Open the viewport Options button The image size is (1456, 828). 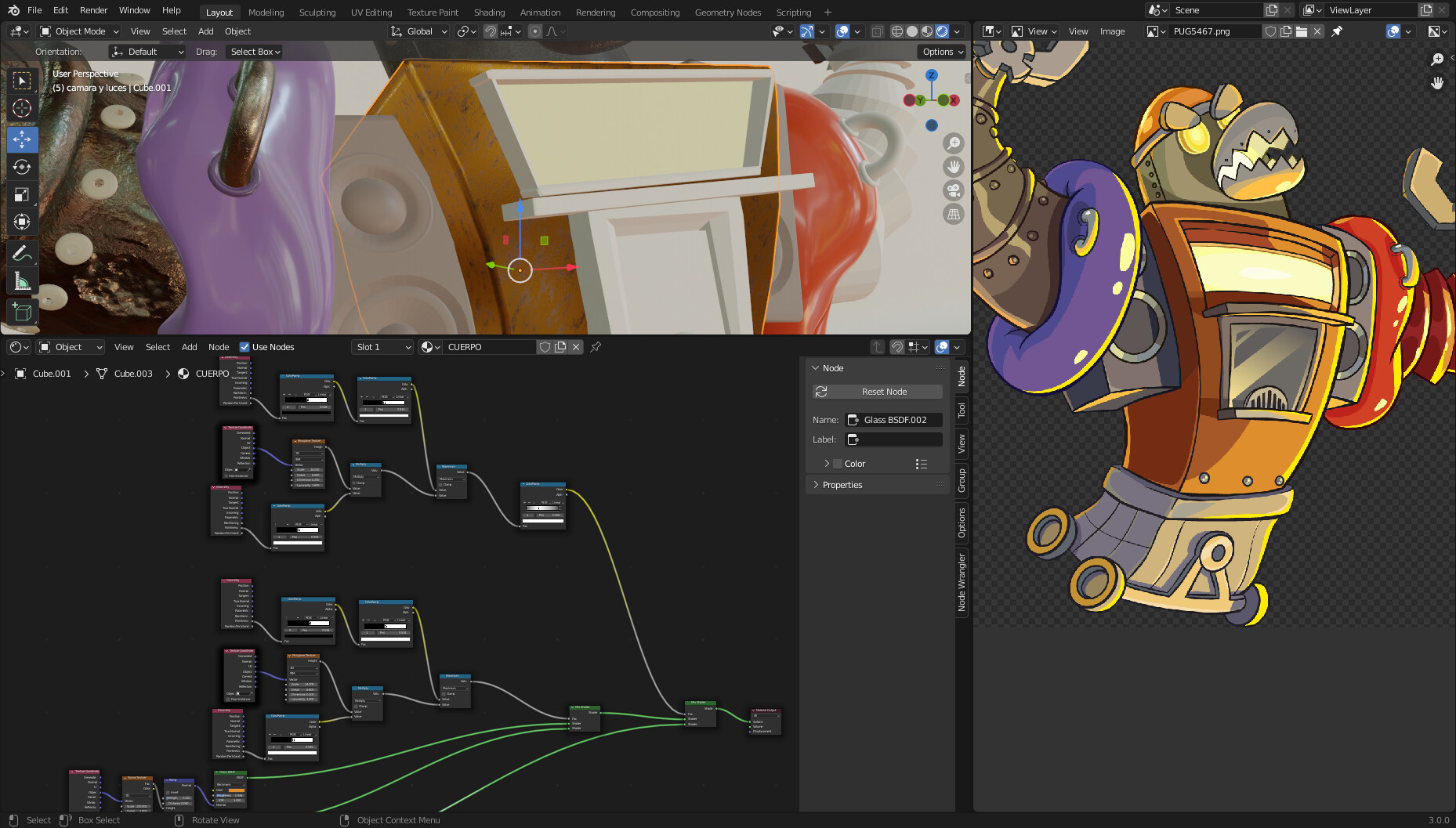click(x=943, y=52)
